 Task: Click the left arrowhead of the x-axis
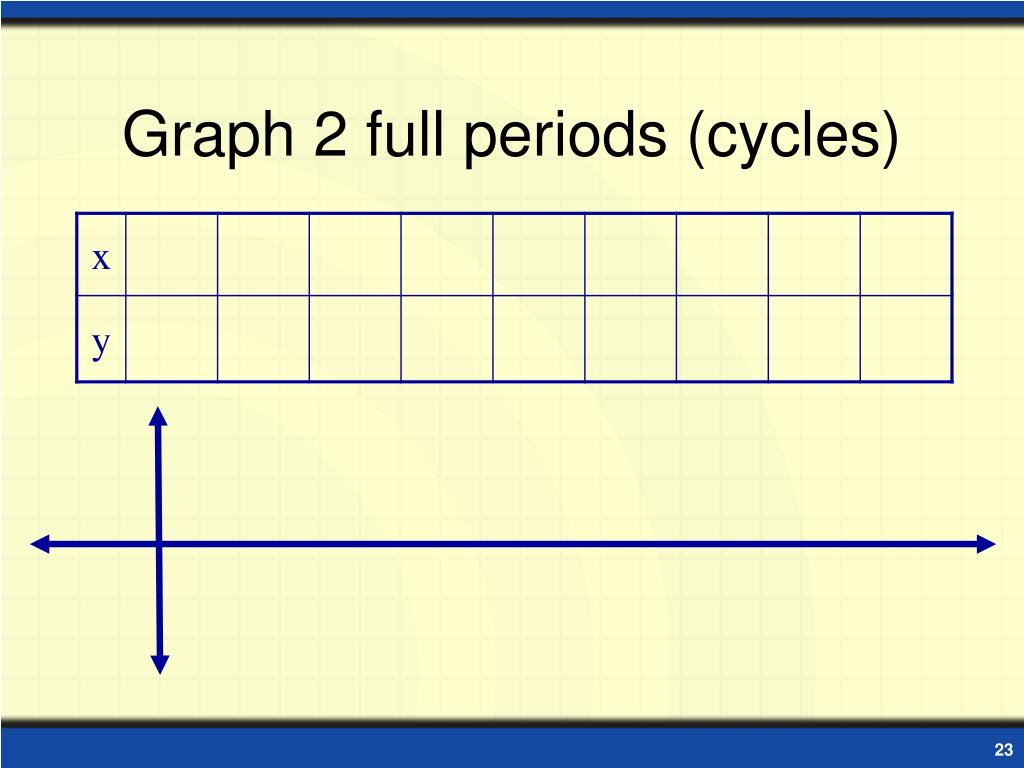(x=40, y=543)
